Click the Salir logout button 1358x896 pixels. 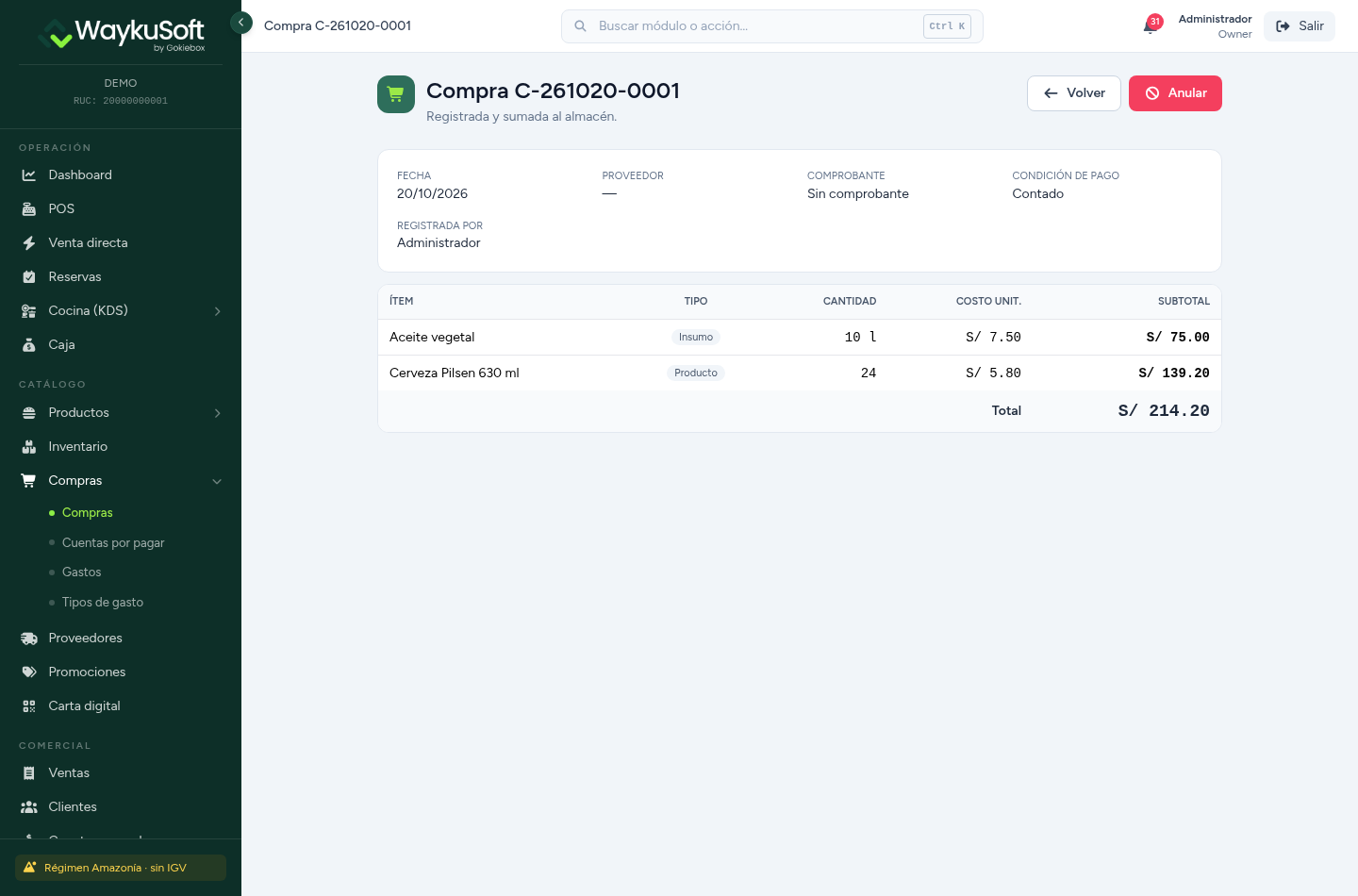pos(1300,26)
